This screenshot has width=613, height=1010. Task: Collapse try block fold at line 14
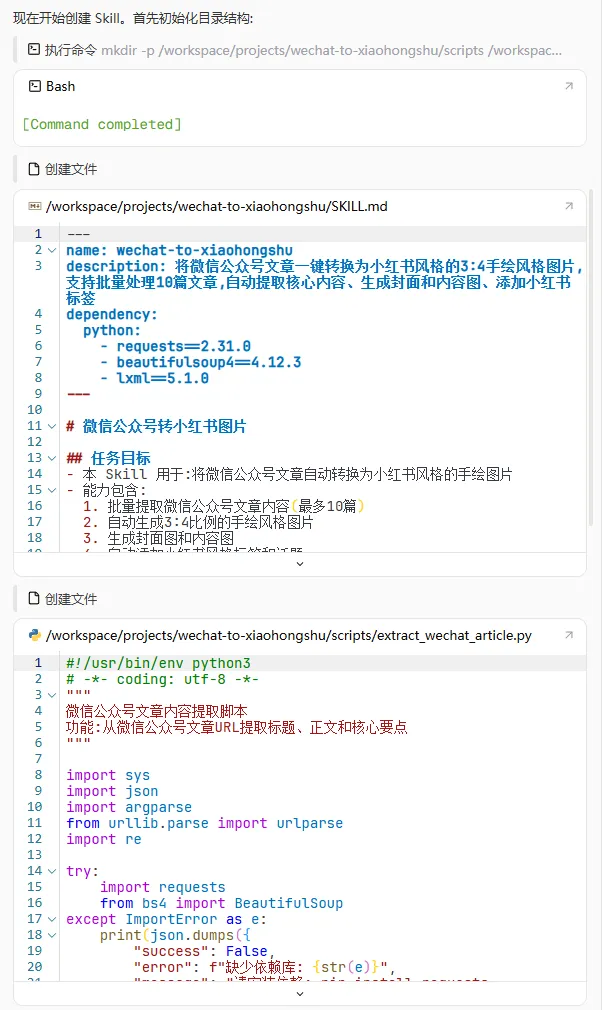point(52,871)
